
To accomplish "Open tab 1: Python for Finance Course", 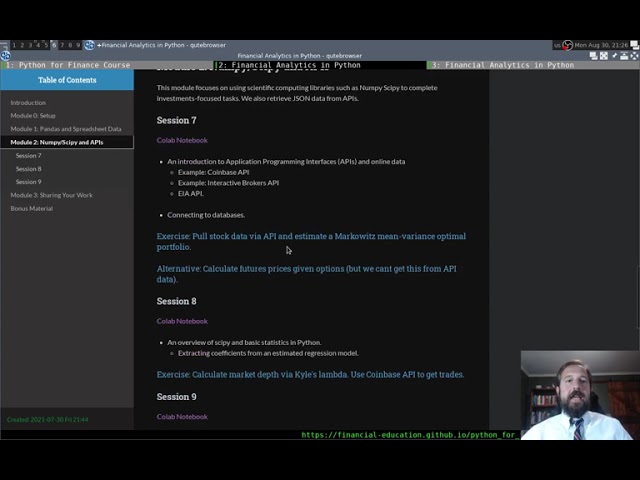I will 107,65.
